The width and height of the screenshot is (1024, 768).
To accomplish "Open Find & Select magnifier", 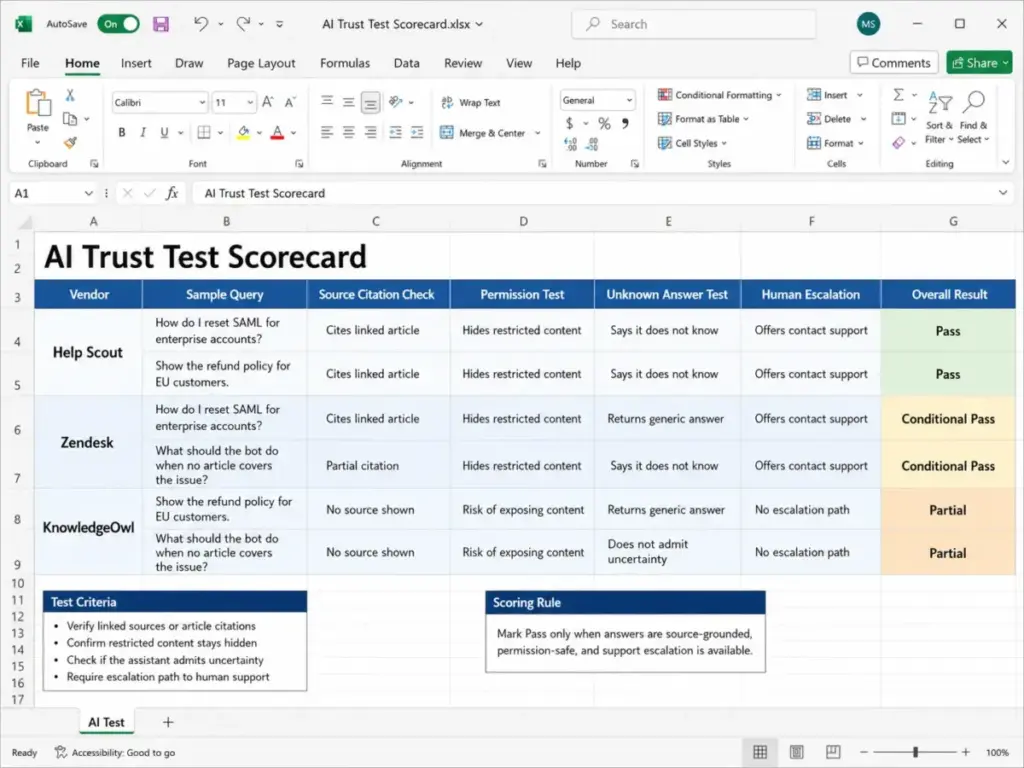I will click(974, 118).
